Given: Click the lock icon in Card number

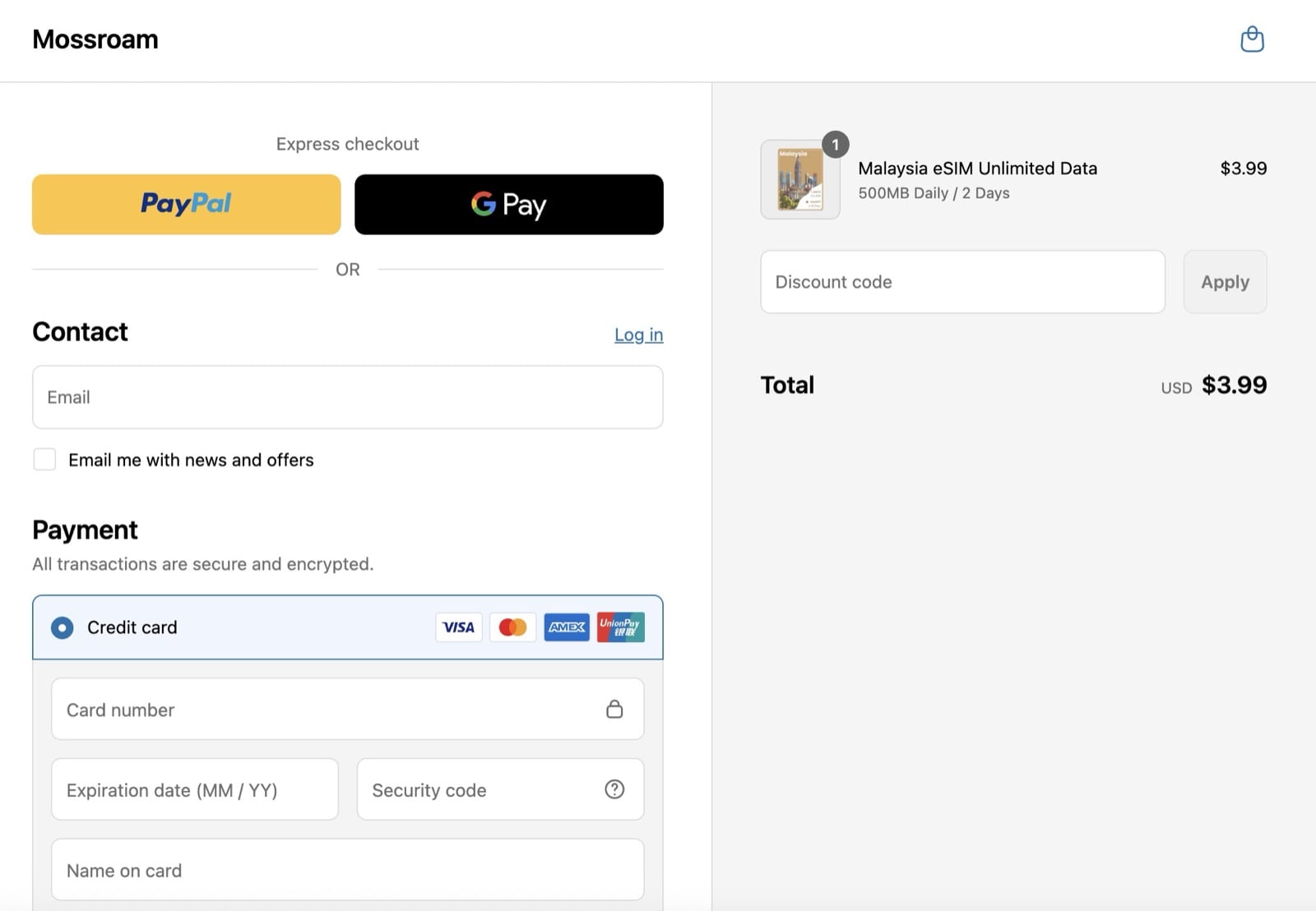Looking at the screenshot, I should click(614, 709).
